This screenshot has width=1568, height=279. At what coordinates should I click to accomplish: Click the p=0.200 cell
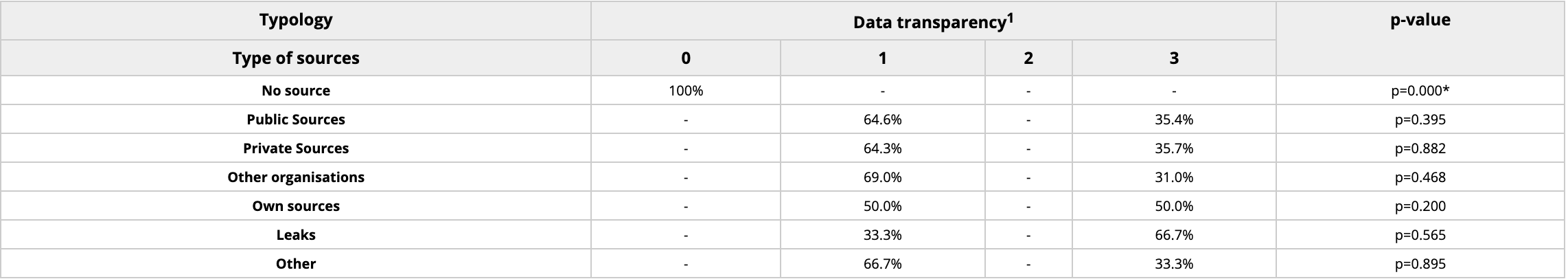click(1420, 206)
